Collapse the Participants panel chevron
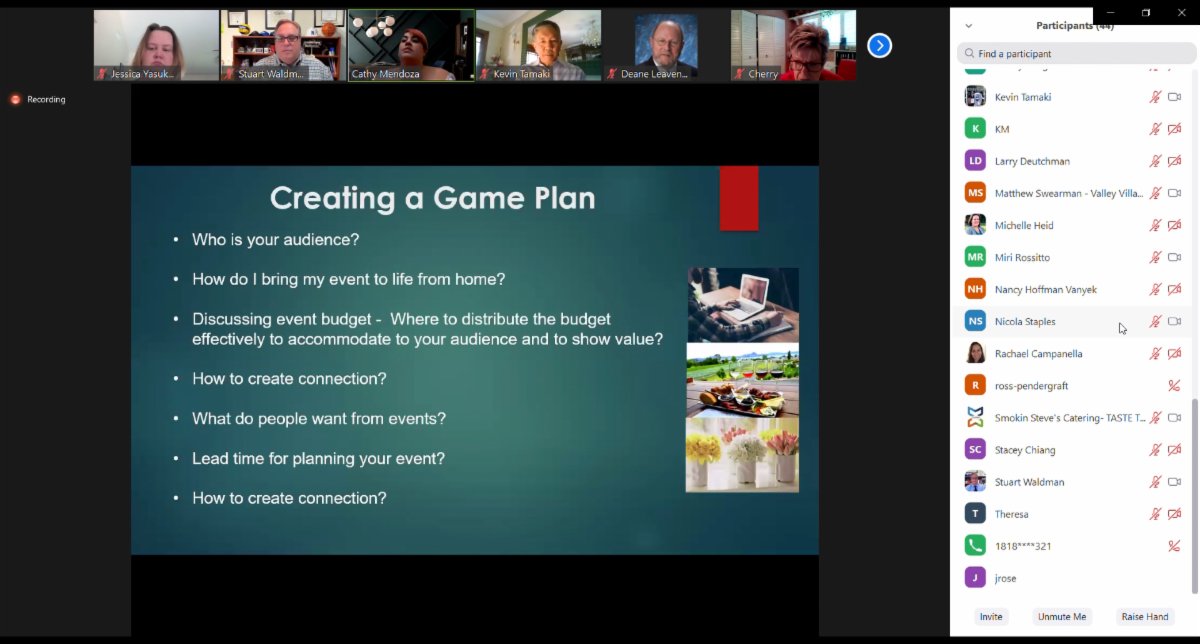Screen dimensions: 1200x644 click(x=968, y=26)
